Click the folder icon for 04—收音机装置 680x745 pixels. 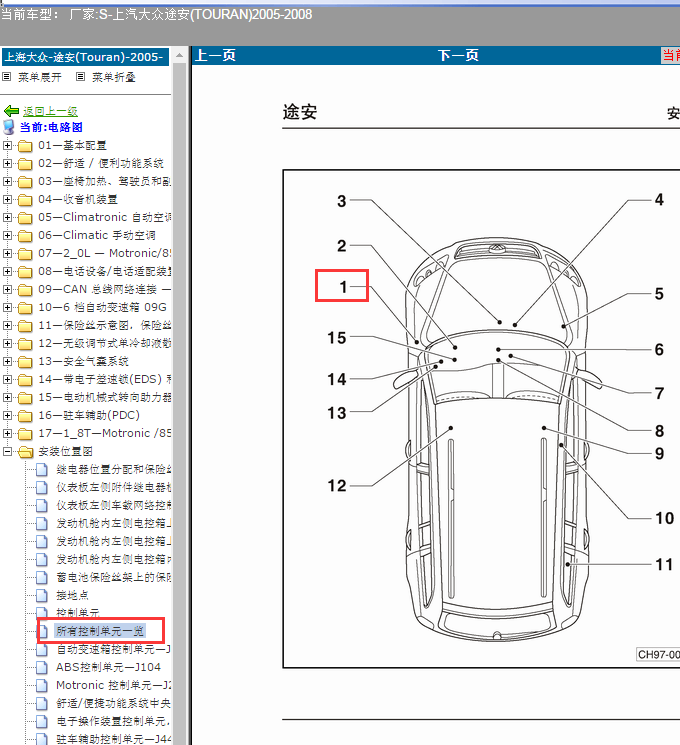(25, 200)
